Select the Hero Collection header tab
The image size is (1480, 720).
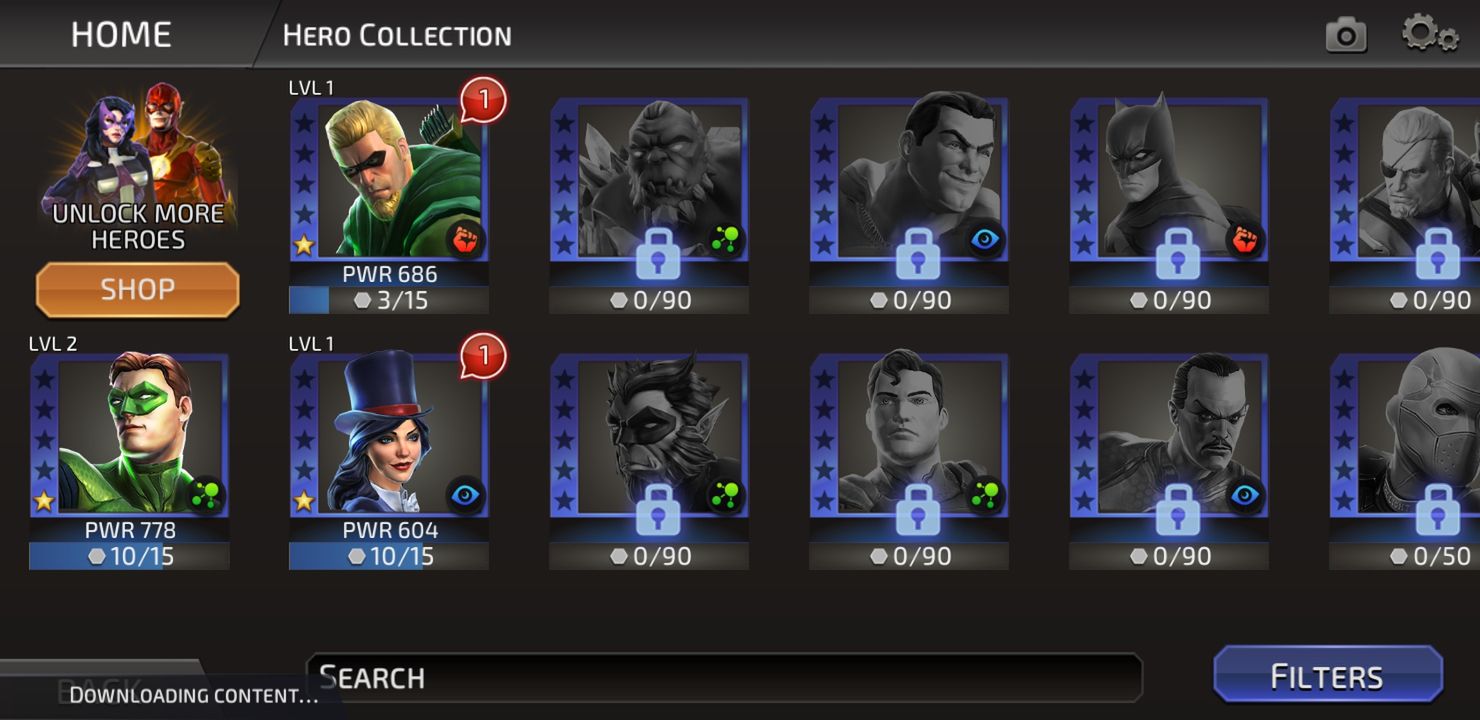(397, 36)
